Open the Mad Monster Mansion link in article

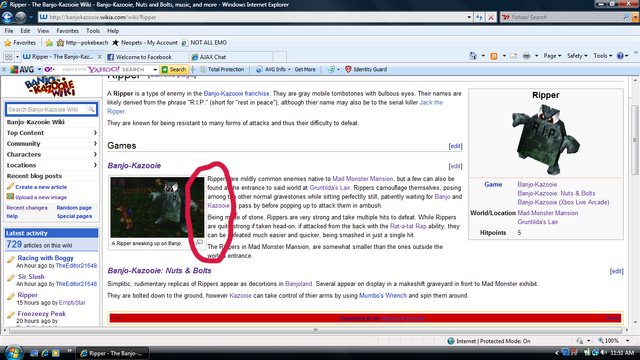[x=362, y=179]
